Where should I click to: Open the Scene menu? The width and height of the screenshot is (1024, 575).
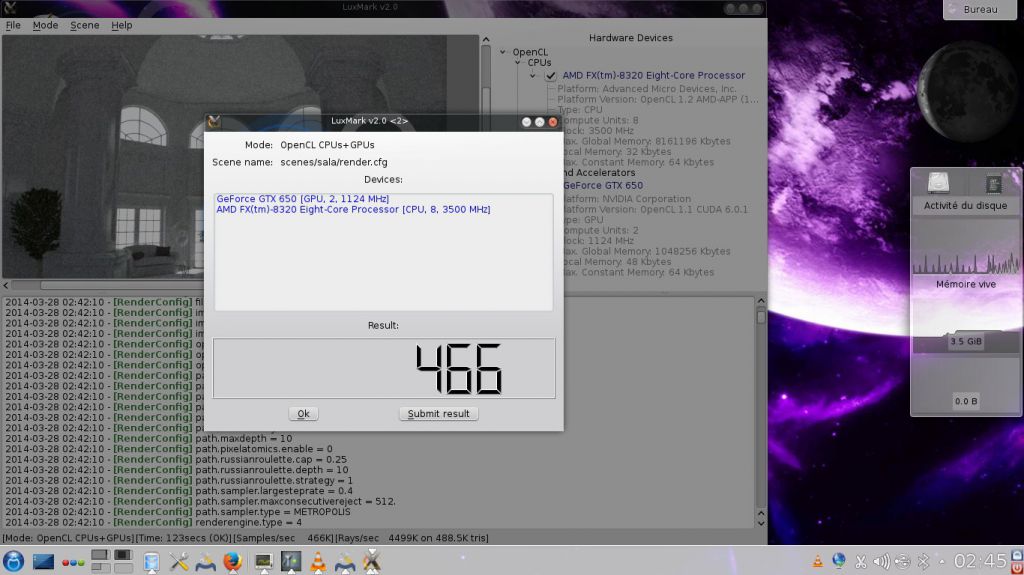[x=85, y=25]
